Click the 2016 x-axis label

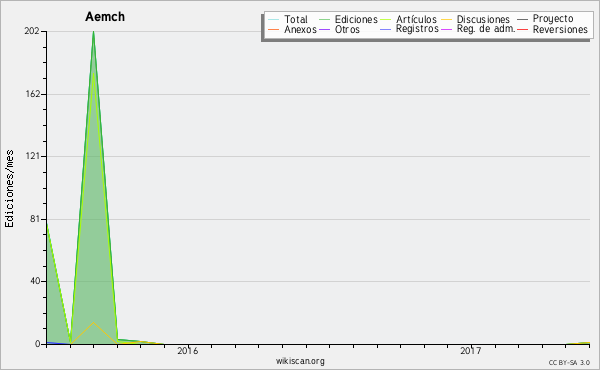pyautogui.click(x=188, y=351)
